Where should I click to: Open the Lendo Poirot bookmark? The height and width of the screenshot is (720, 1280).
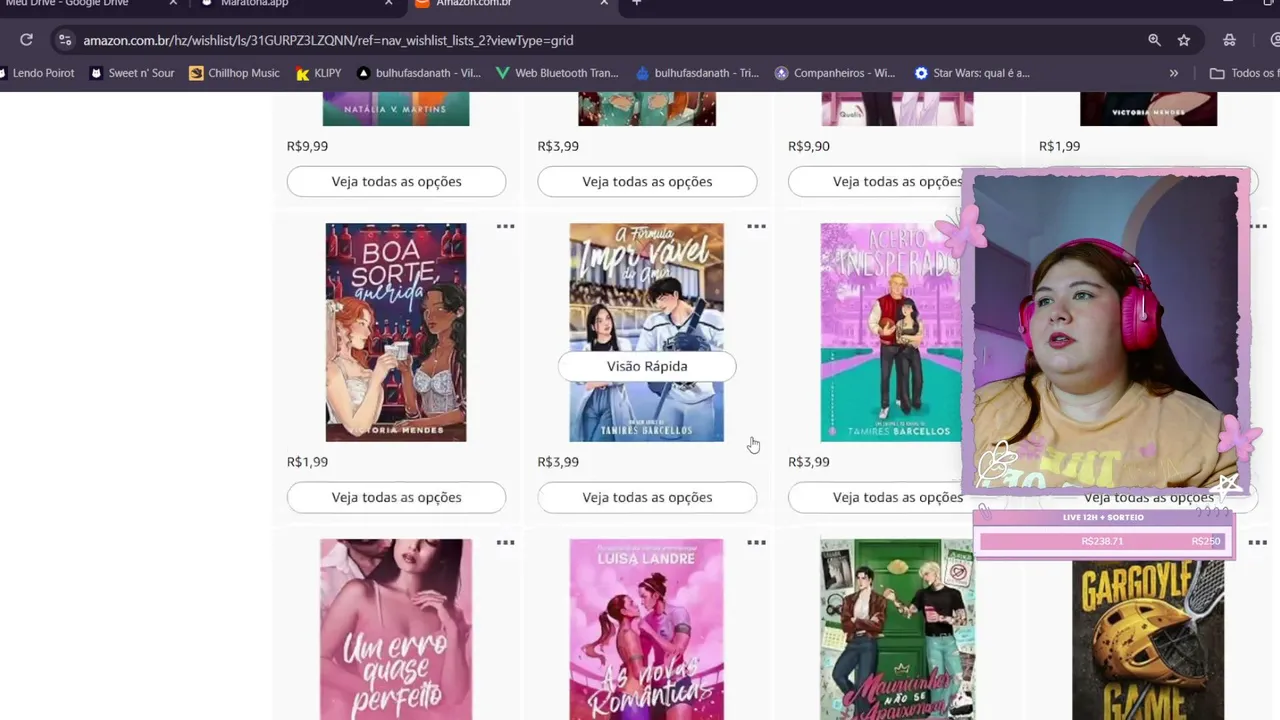37,73
